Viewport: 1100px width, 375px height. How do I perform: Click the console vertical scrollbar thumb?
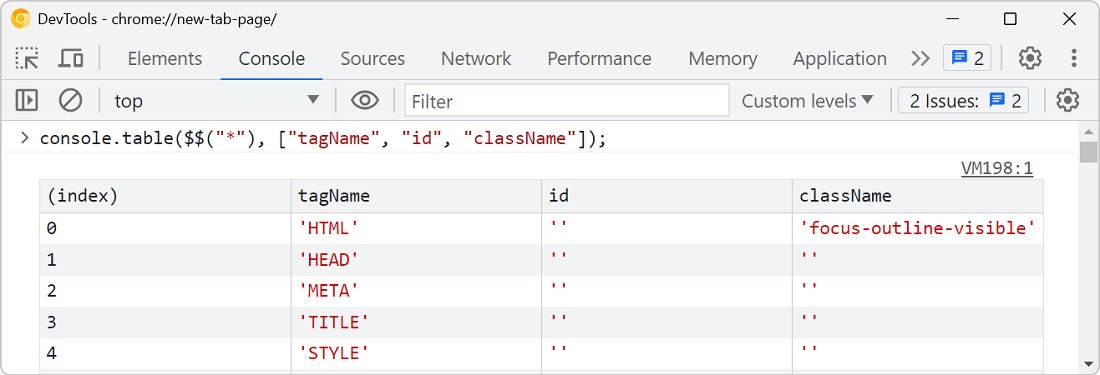(x=1088, y=151)
